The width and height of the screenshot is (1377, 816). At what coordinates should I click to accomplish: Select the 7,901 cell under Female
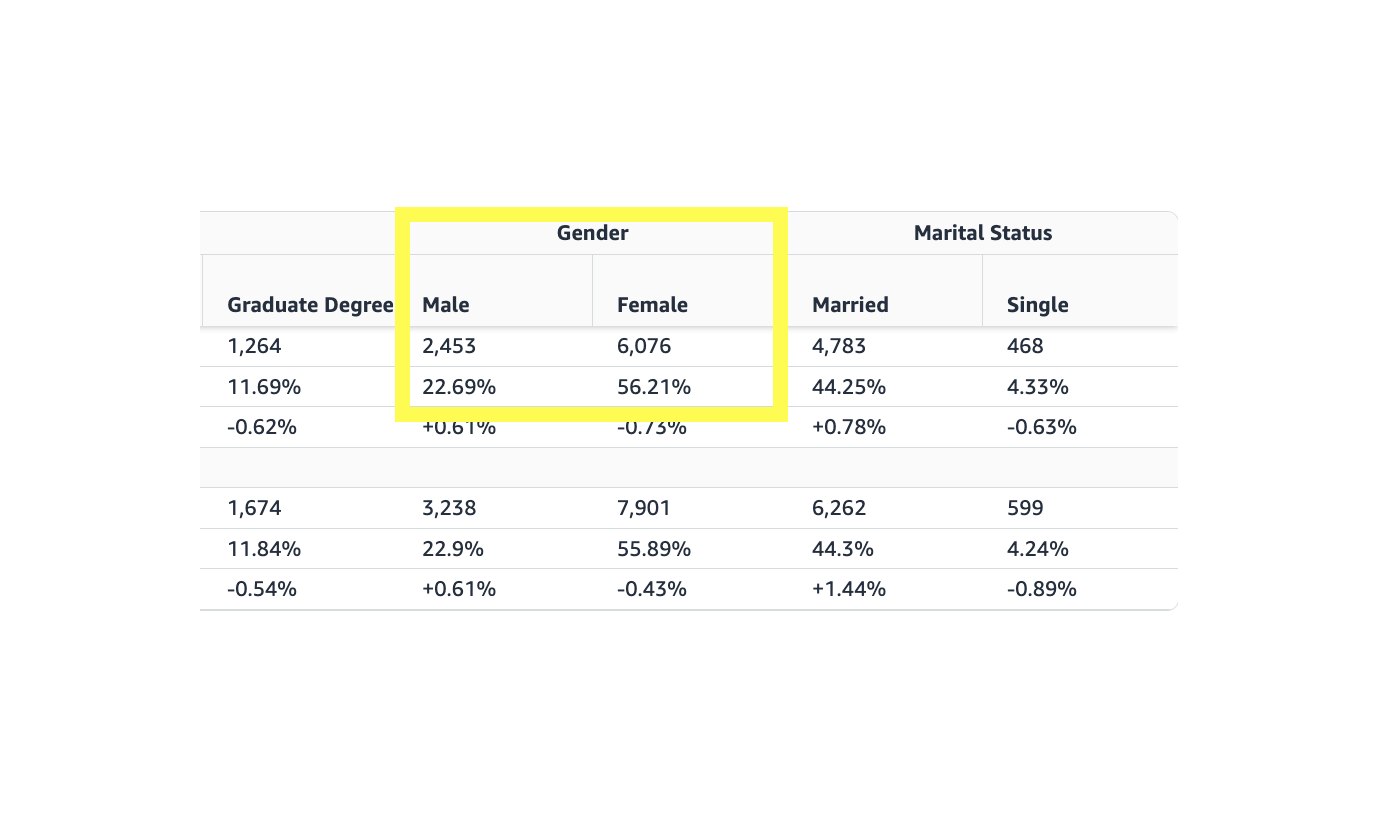644,508
